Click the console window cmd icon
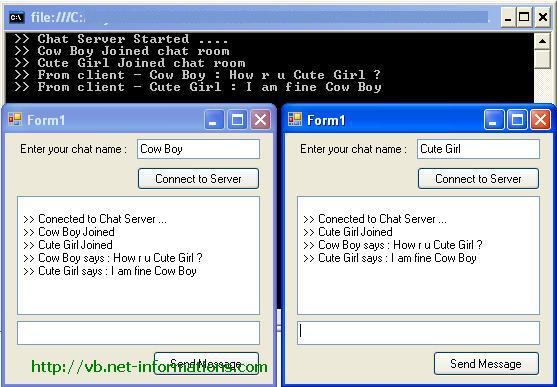 point(17,17)
